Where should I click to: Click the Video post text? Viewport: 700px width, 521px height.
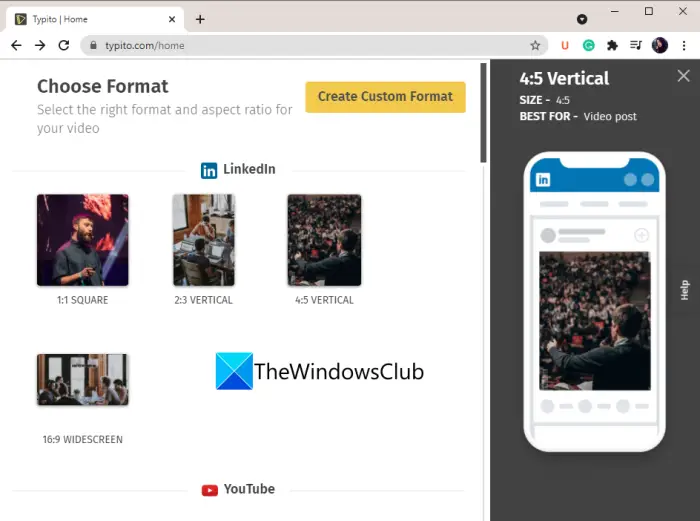coord(610,117)
